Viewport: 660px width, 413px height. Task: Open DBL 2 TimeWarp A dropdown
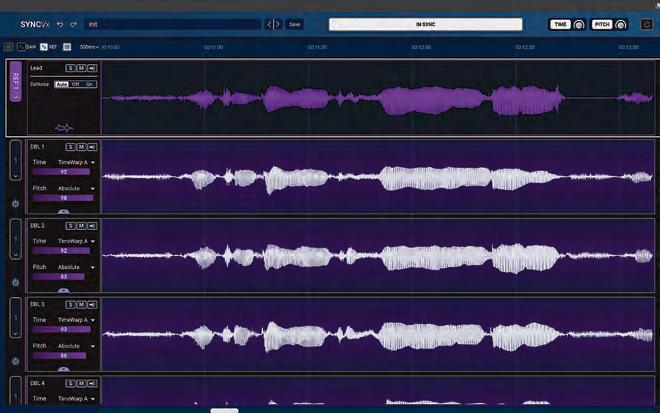pos(76,241)
